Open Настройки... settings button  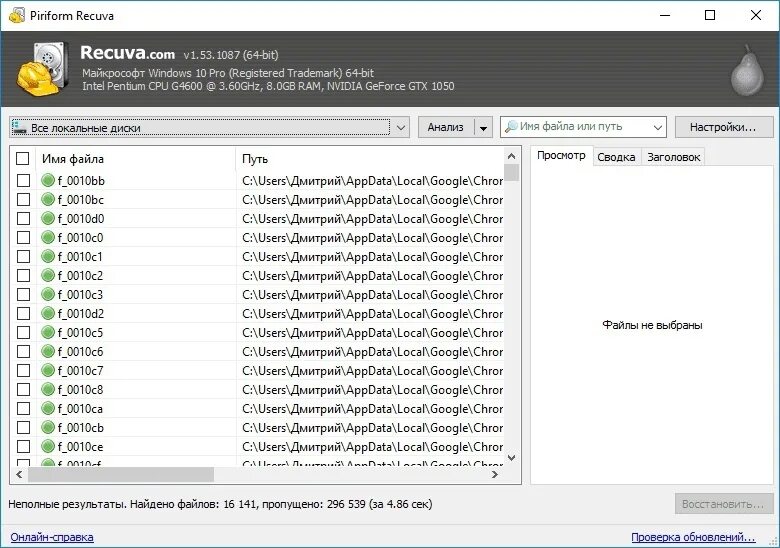tap(724, 127)
